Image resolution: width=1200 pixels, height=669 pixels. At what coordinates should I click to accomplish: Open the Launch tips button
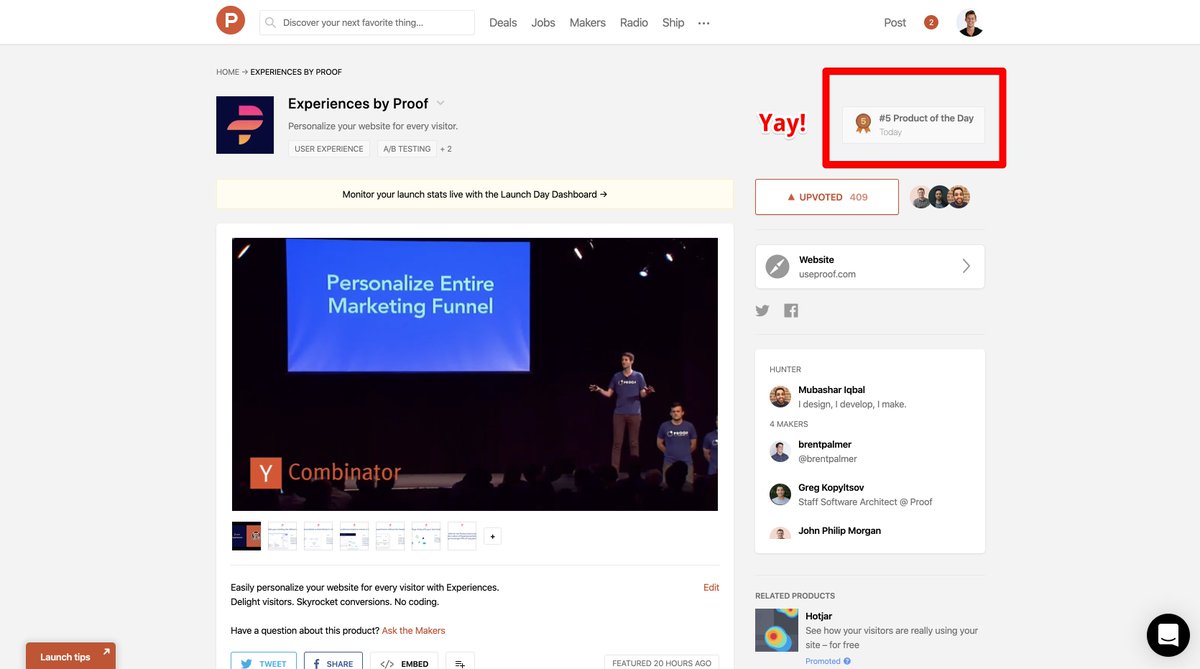(71, 656)
